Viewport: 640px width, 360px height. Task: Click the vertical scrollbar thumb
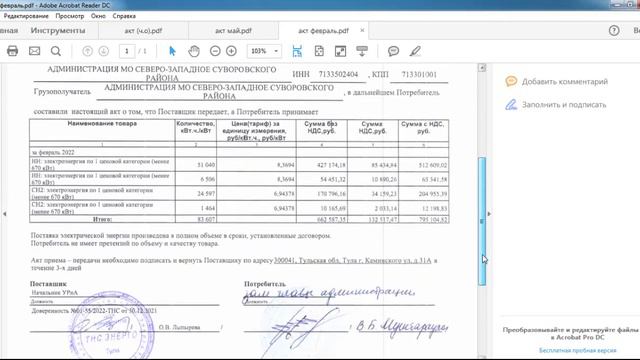coord(482,221)
